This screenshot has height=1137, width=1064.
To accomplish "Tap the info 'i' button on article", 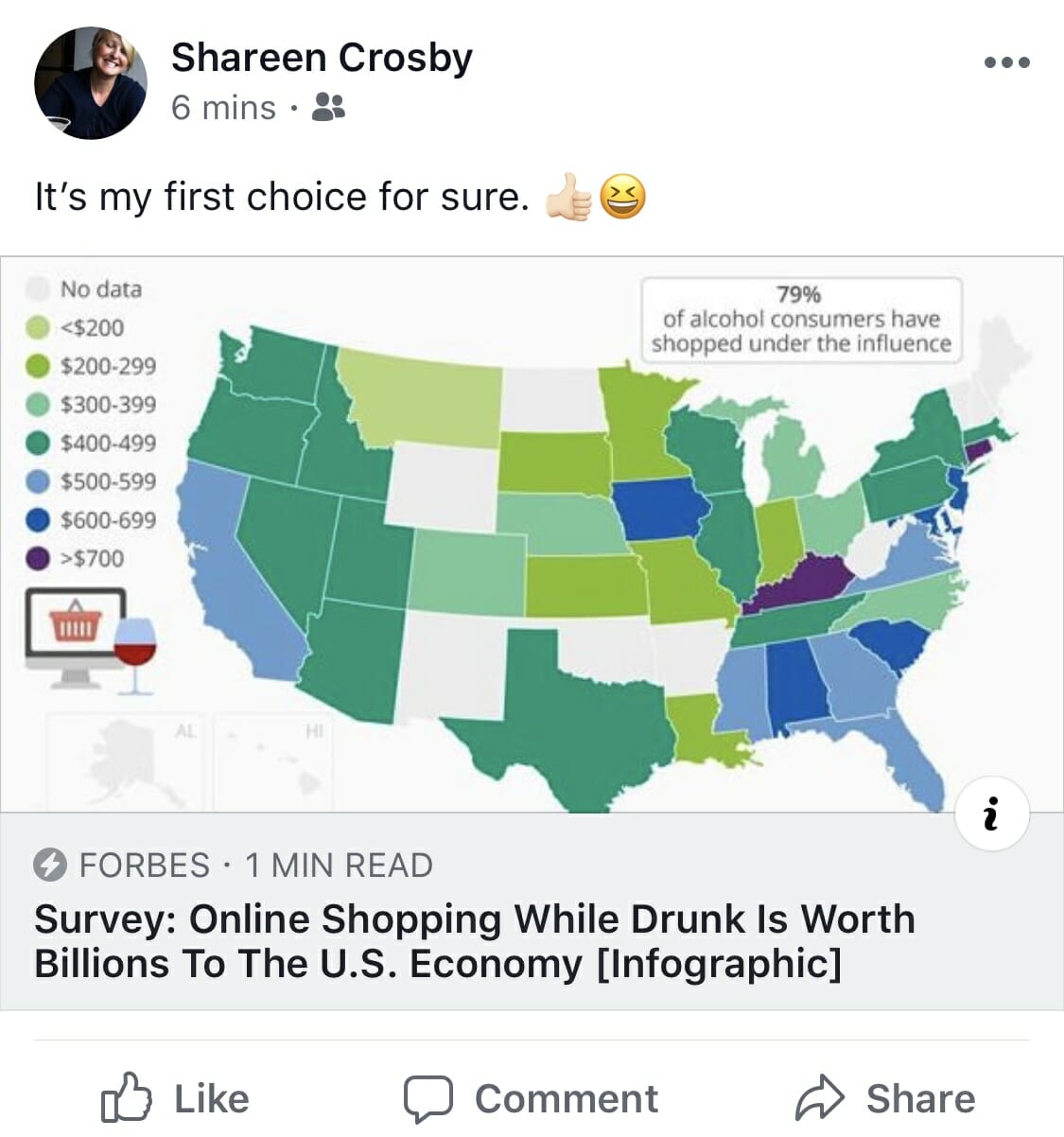I will click(x=992, y=813).
